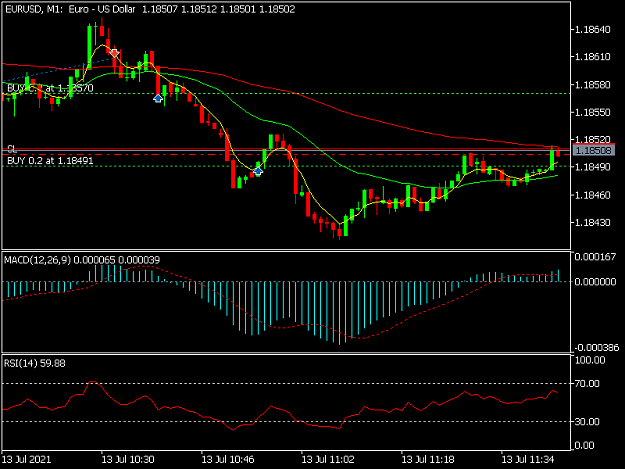Click the '13 Jul 10:30' time axis label
Viewport: 625px width, 469px height.
128,459
